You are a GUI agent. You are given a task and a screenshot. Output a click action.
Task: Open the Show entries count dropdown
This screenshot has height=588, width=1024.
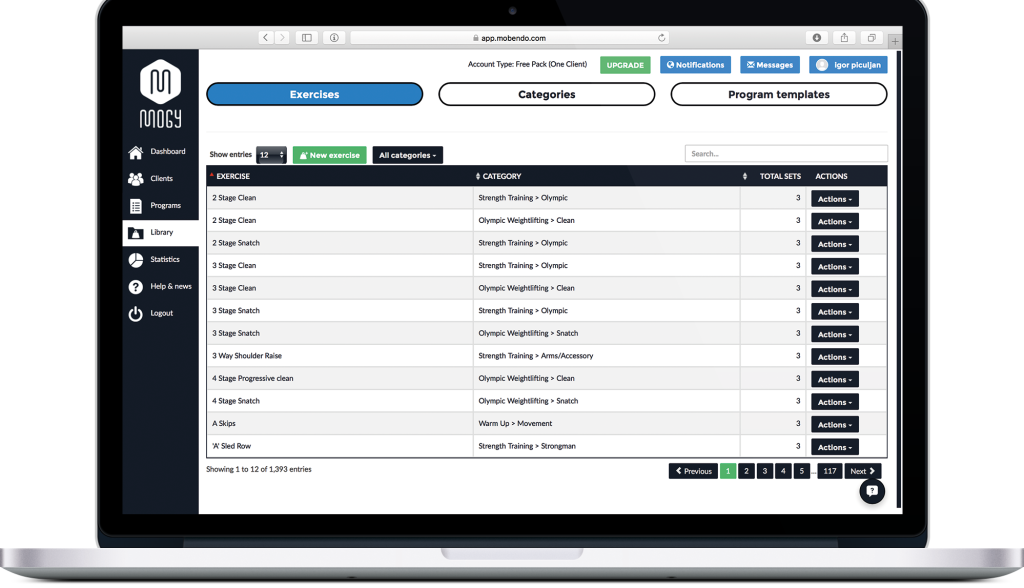[271, 155]
